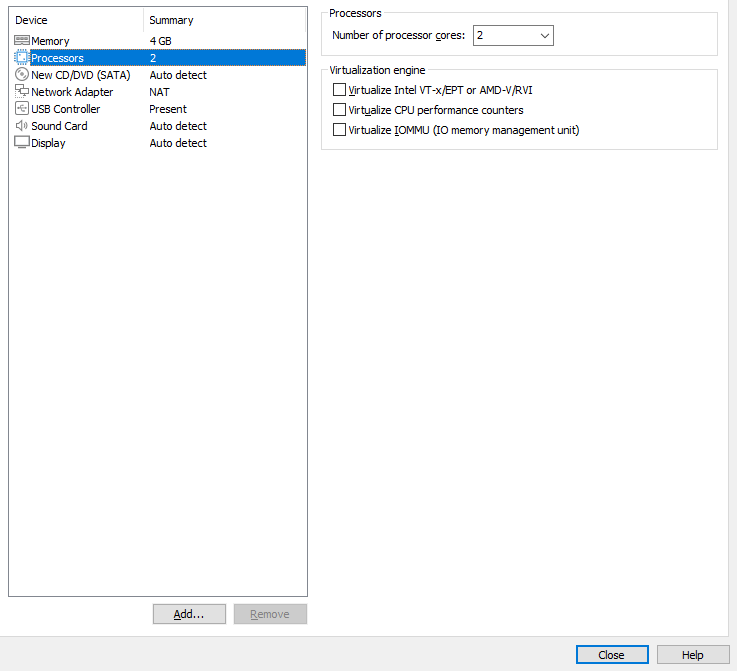737x671 pixels.
Task: Select the Display device label
Action: (x=48, y=143)
